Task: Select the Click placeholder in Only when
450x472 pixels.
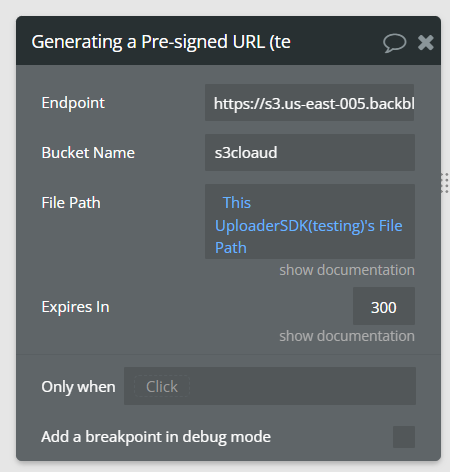Action: click(x=162, y=387)
